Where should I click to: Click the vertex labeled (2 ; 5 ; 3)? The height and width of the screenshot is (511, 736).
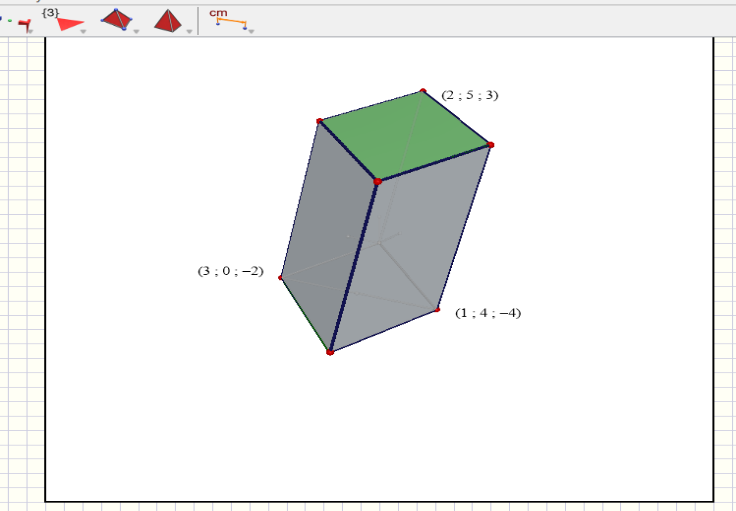pos(423,91)
